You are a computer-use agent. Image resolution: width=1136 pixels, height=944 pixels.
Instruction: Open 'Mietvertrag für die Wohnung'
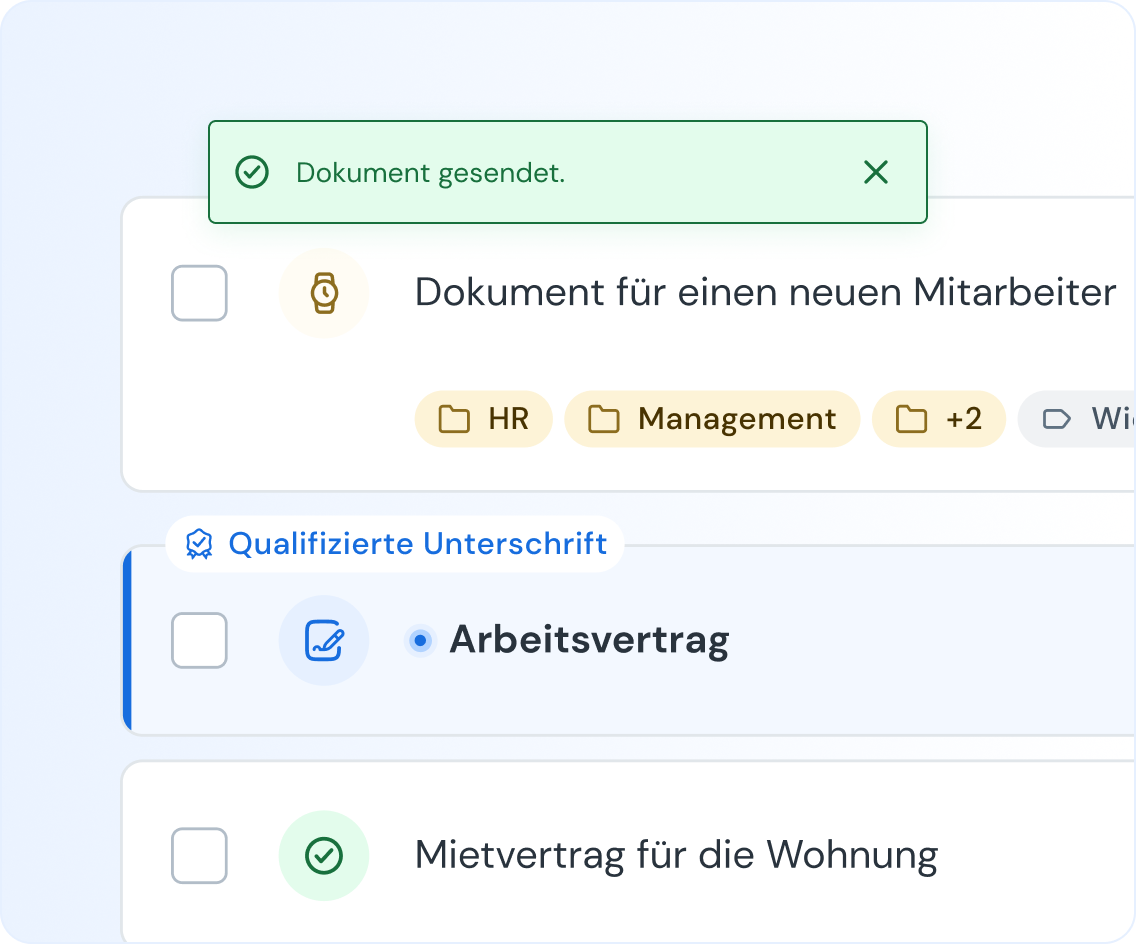[x=676, y=856]
